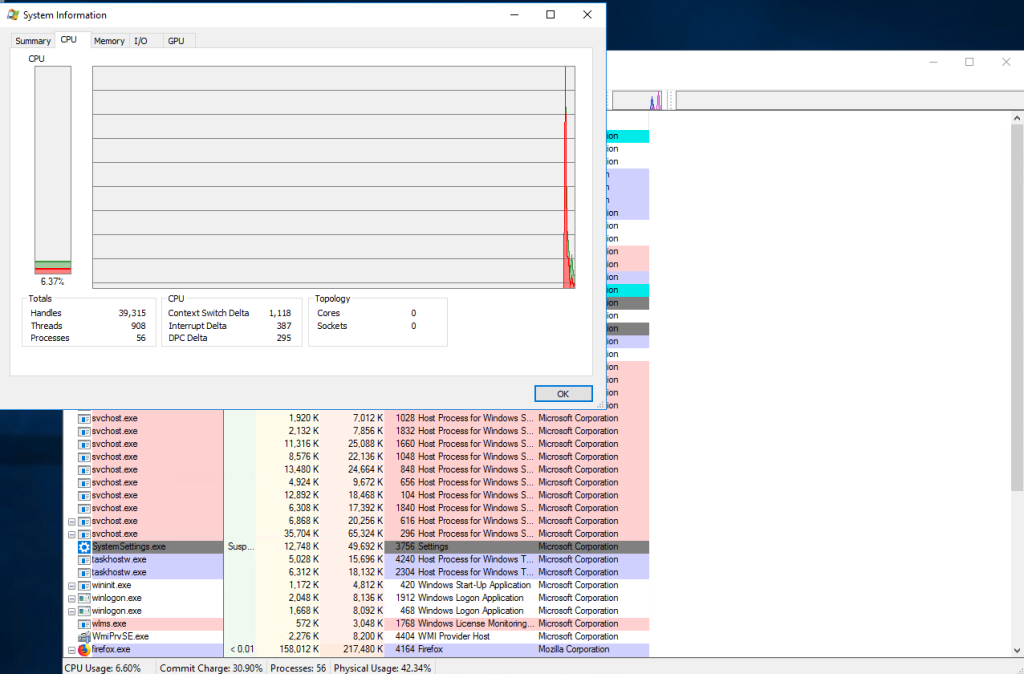Switch to the I/O tab
This screenshot has height=674, width=1024.
(x=141, y=41)
